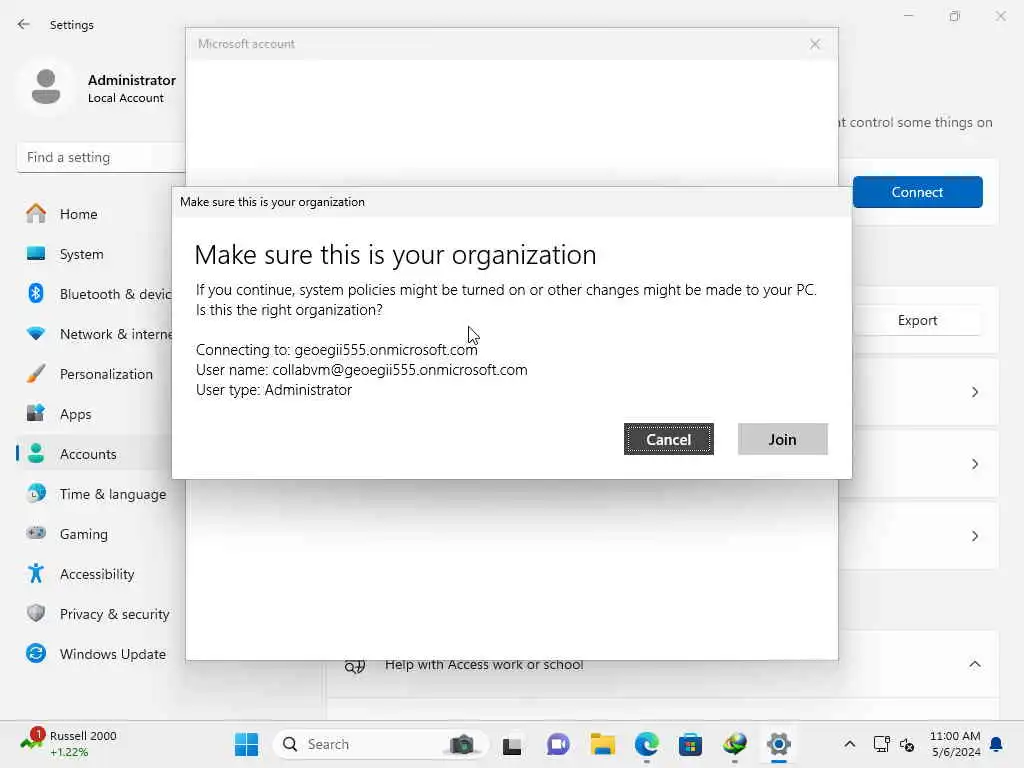Open the Personalization settings page
1024x768 pixels.
(95, 374)
